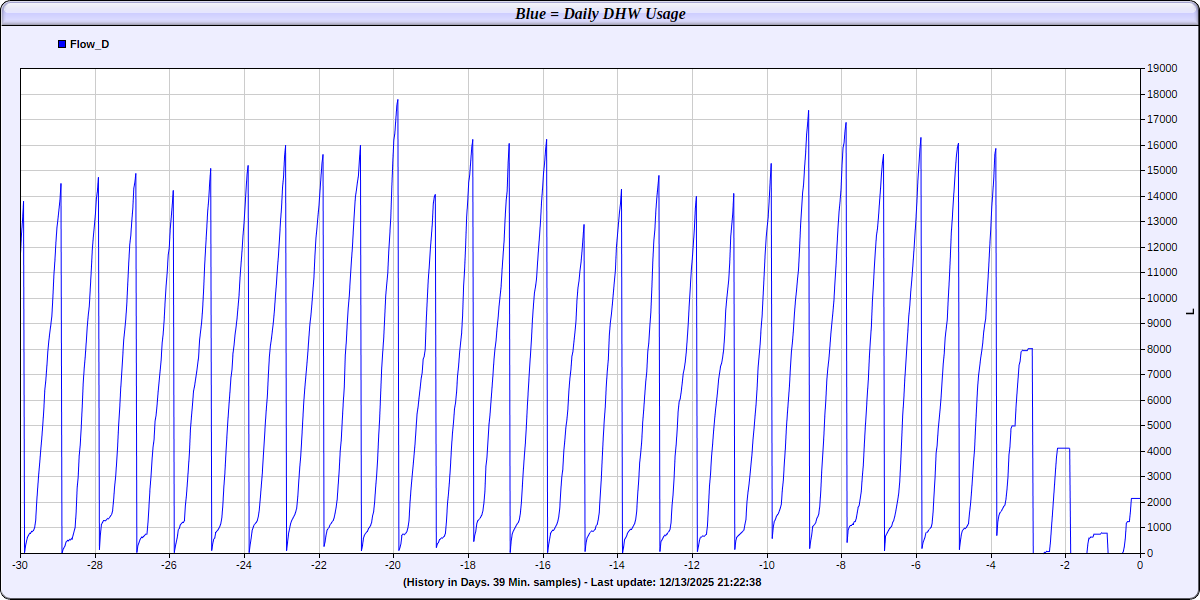The height and width of the screenshot is (600, 1200).
Task: Pick the -16 x-axis day label
Action: pyautogui.click(x=543, y=565)
